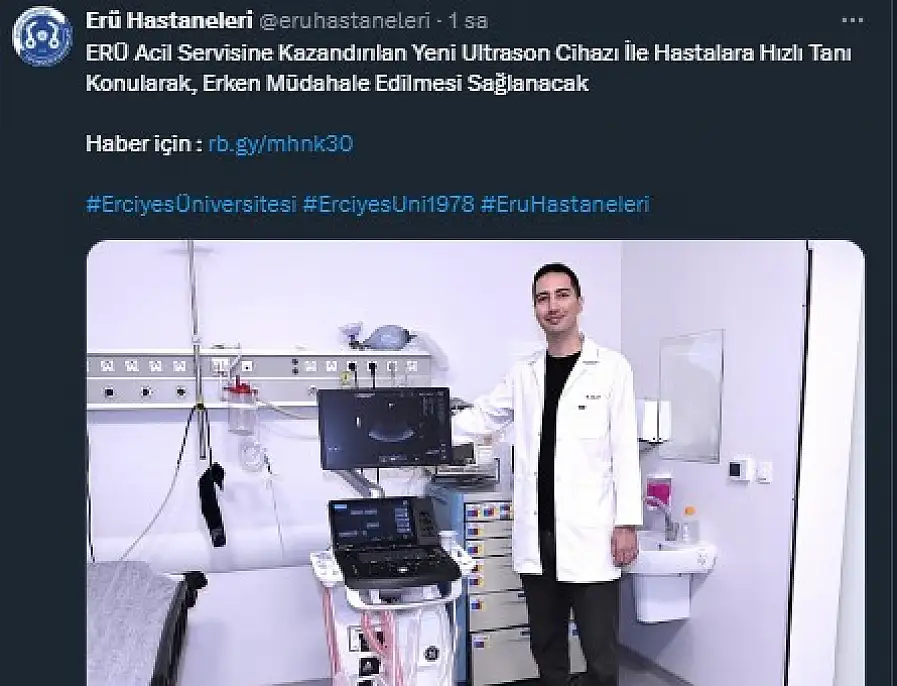The height and width of the screenshot is (686, 897).
Task: Click the blue resuscitation bag on the wall rail
Action: (x=380, y=336)
